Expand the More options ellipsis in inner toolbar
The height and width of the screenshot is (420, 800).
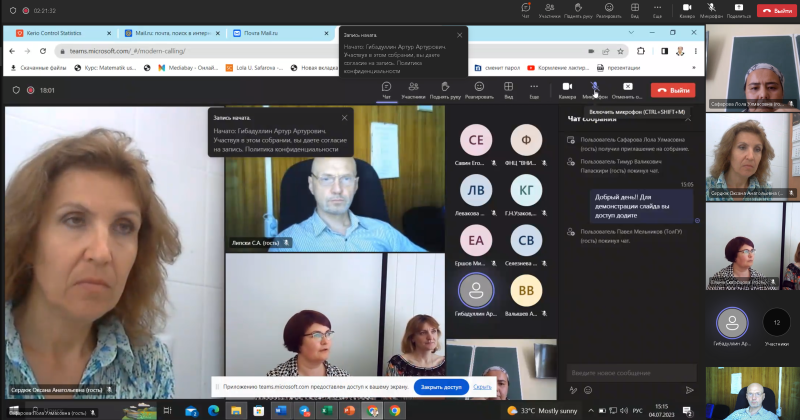click(x=534, y=90)
